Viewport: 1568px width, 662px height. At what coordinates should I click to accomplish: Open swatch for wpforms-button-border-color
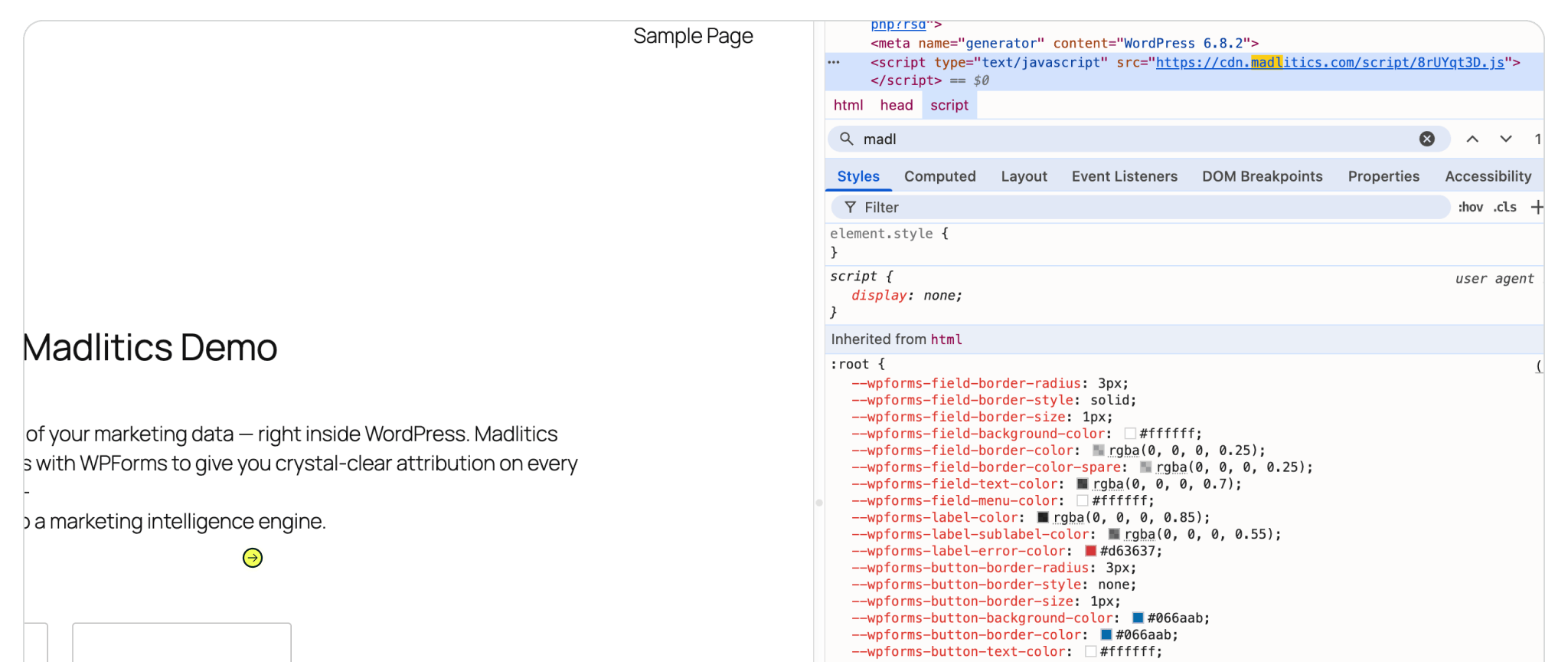pyautogui.click(x=1106, y=635)
